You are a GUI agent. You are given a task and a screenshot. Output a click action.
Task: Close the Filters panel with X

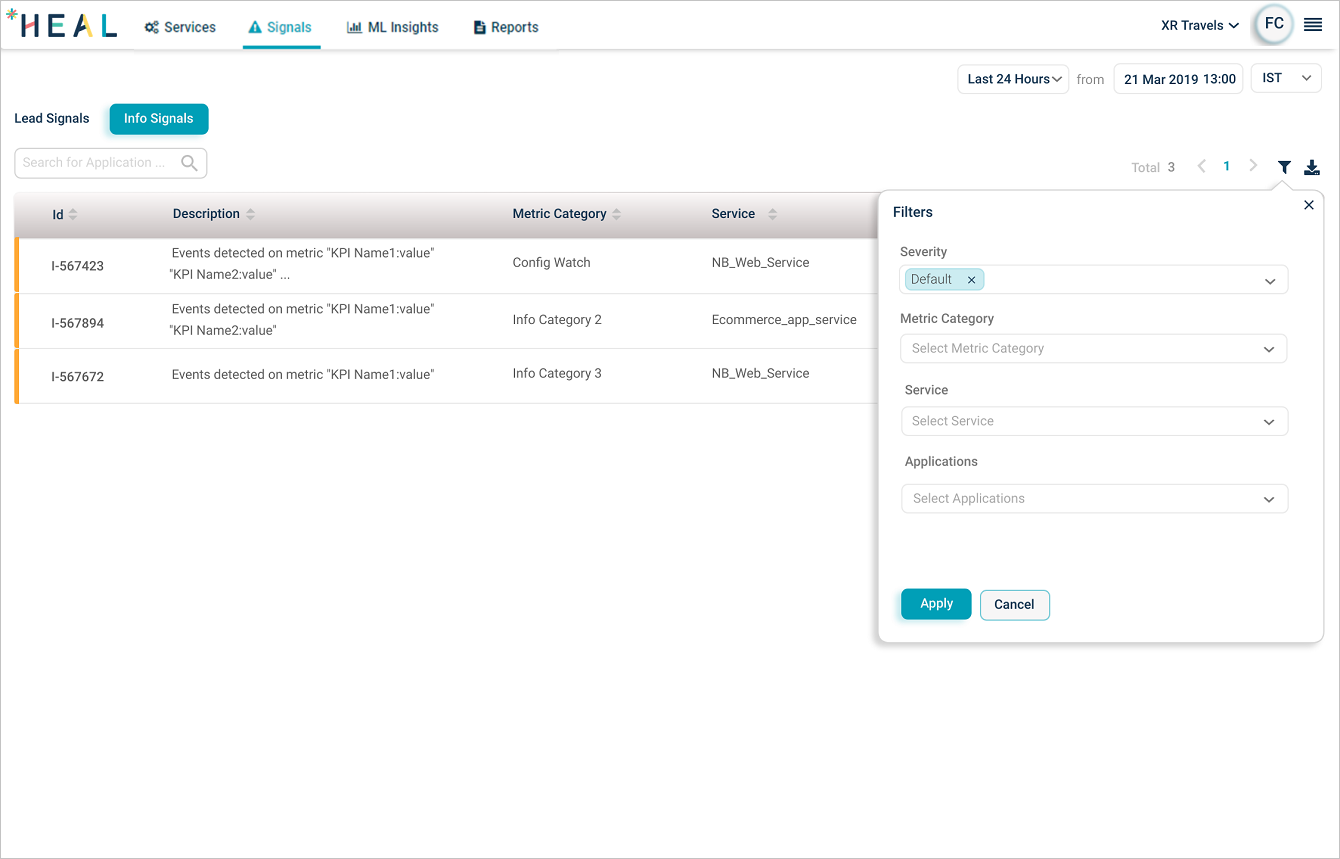tap(1309, 205)
